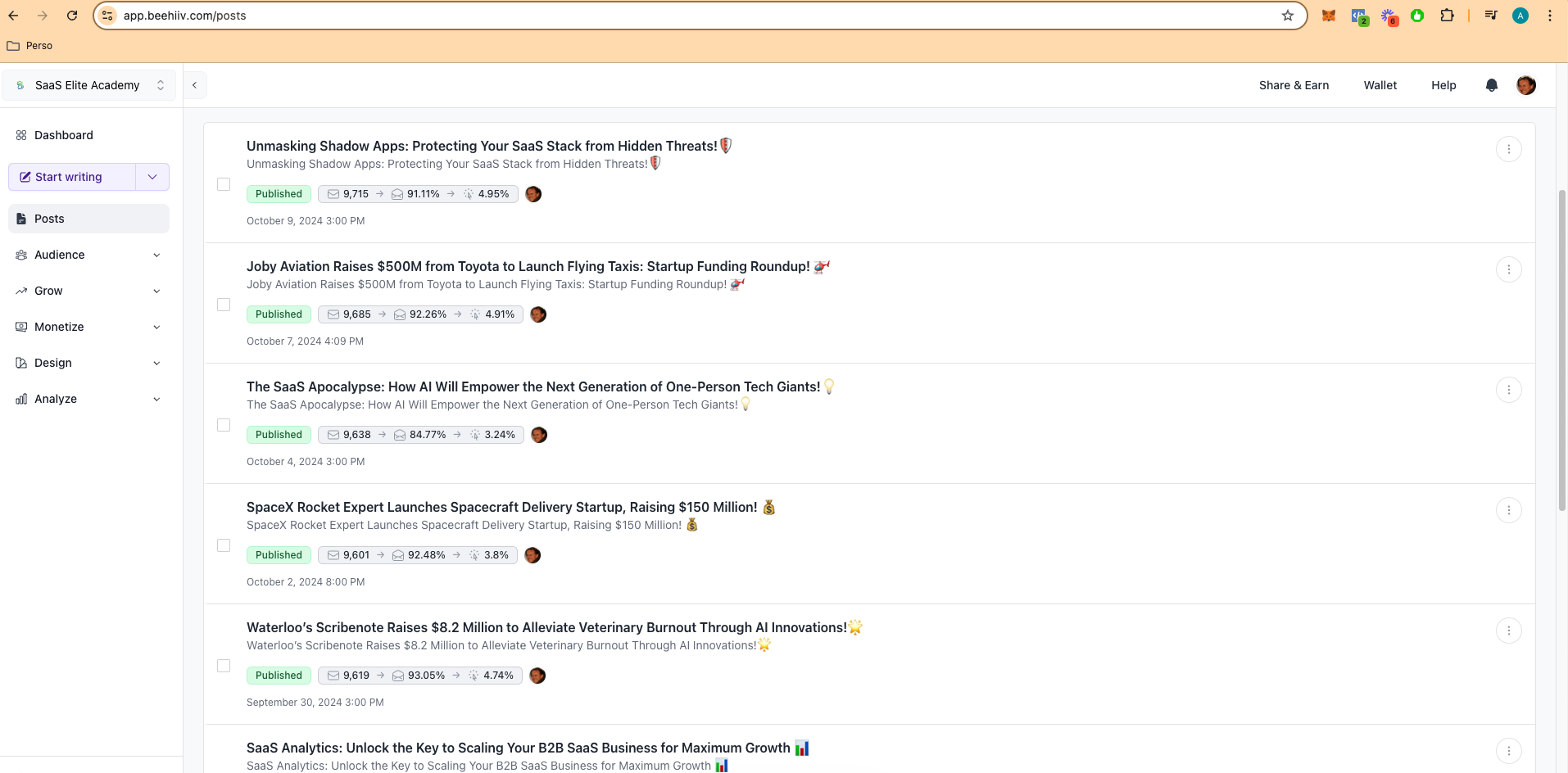Open the Help menu
This screenshot has height=773, width=1568.
point(1443,85)
